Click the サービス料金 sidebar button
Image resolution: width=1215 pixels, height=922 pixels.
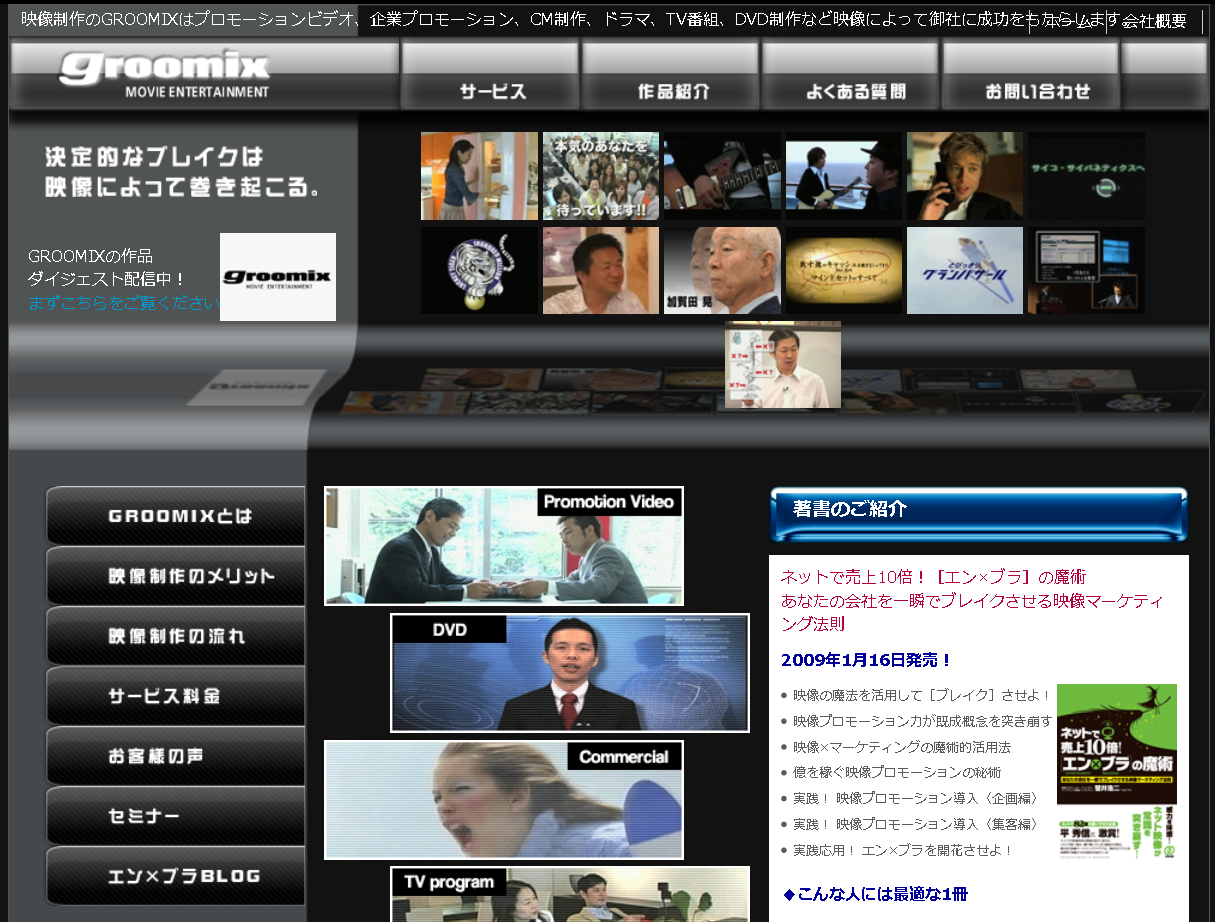176,696
